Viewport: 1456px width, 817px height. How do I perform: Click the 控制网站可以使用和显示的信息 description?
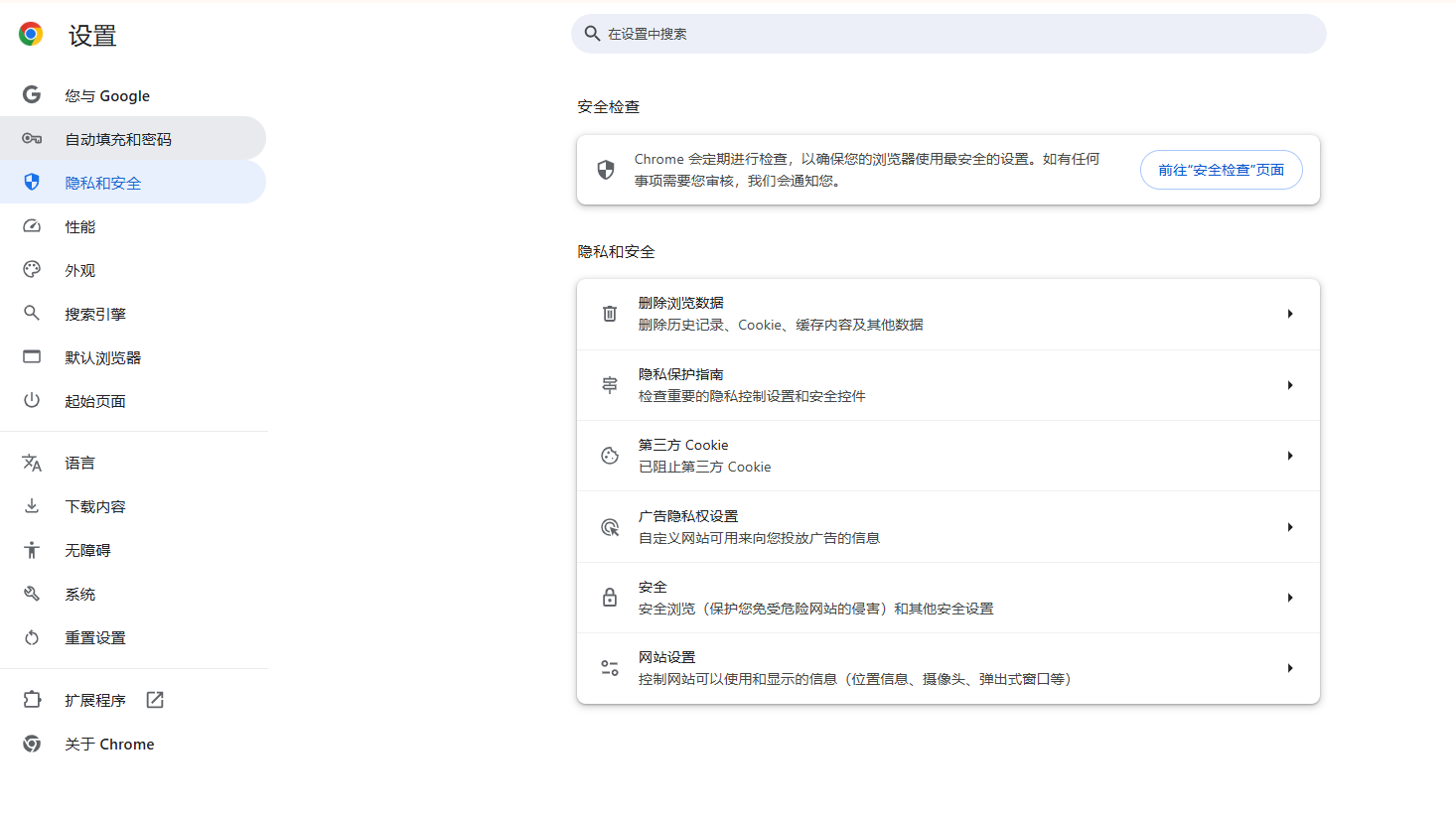854,679
